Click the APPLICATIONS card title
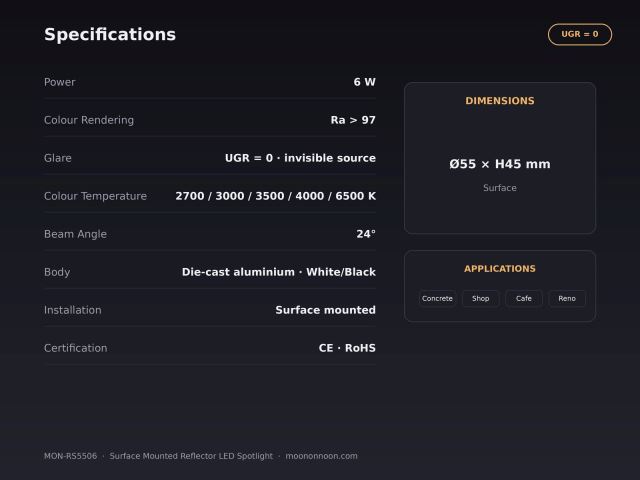The image size is (640, 480). [500, 269]
